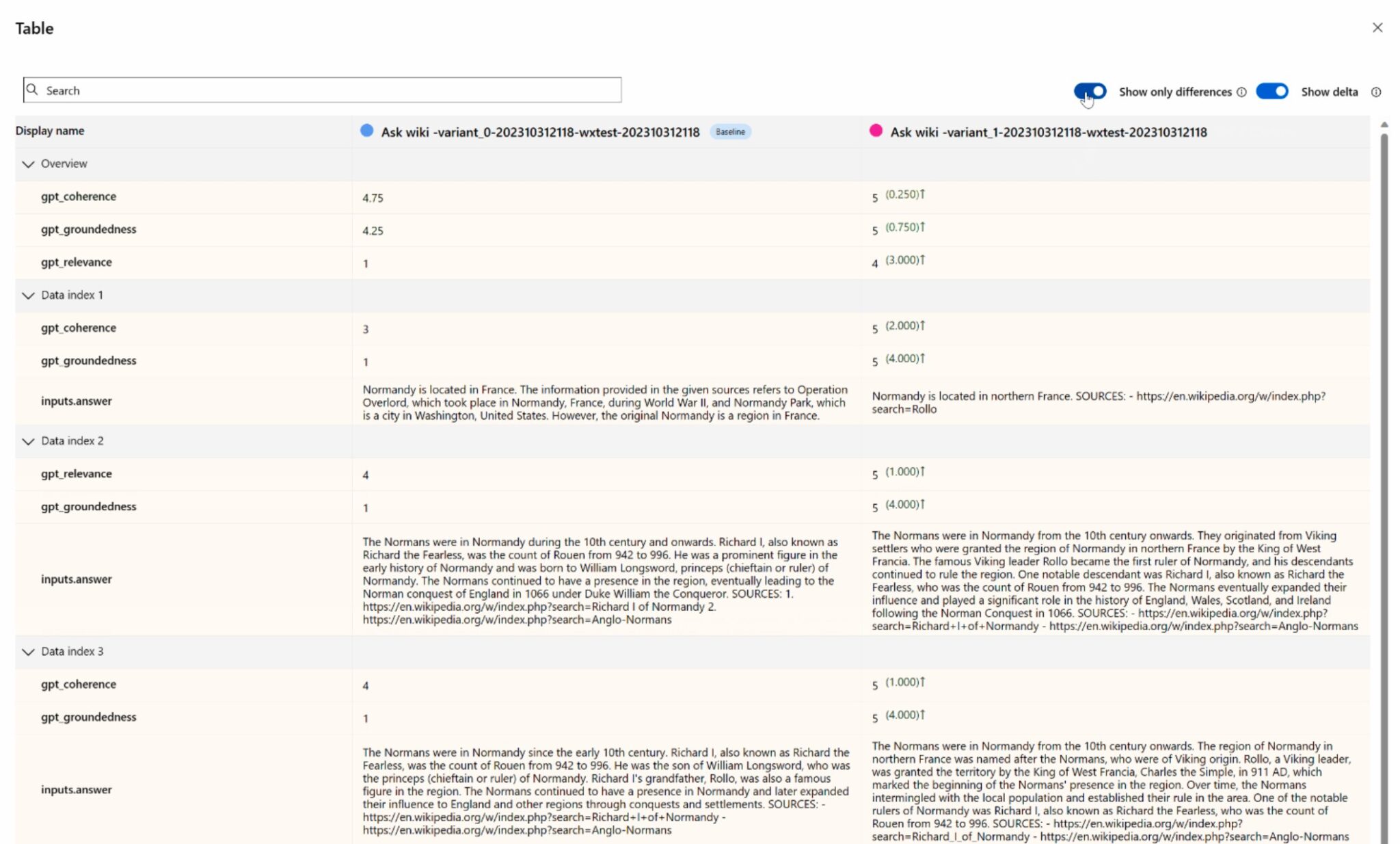Select the variant_1 column header title
1400x844 pixels.
point(1048,132)
